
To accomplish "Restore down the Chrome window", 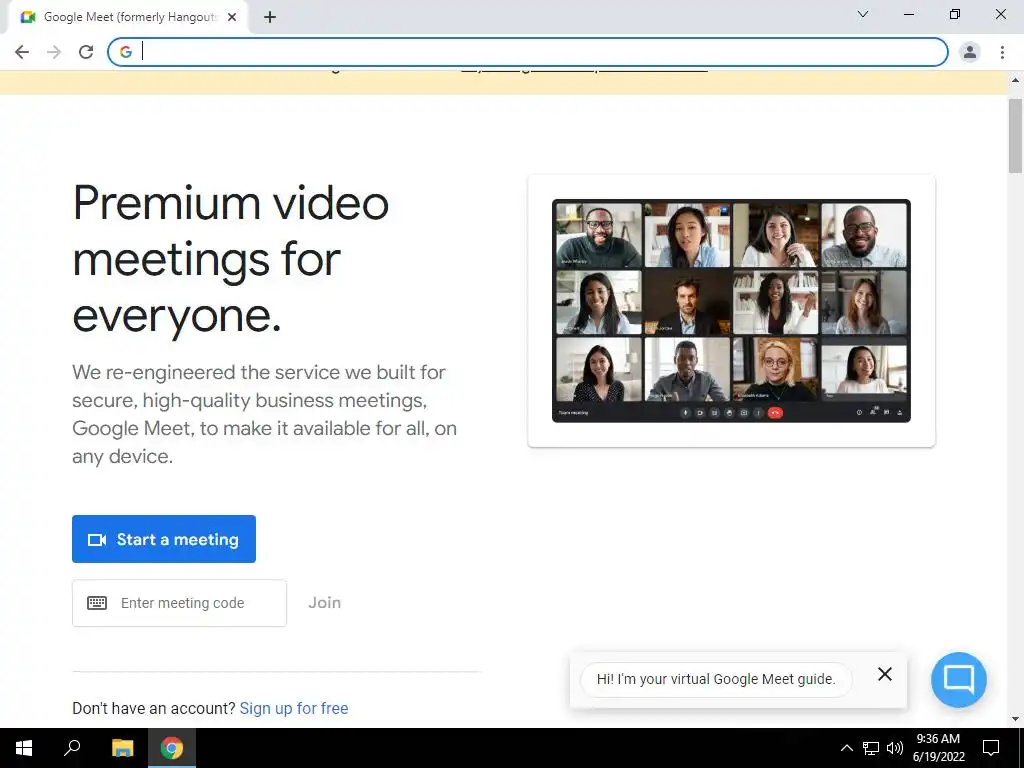I will coord(955,14).
